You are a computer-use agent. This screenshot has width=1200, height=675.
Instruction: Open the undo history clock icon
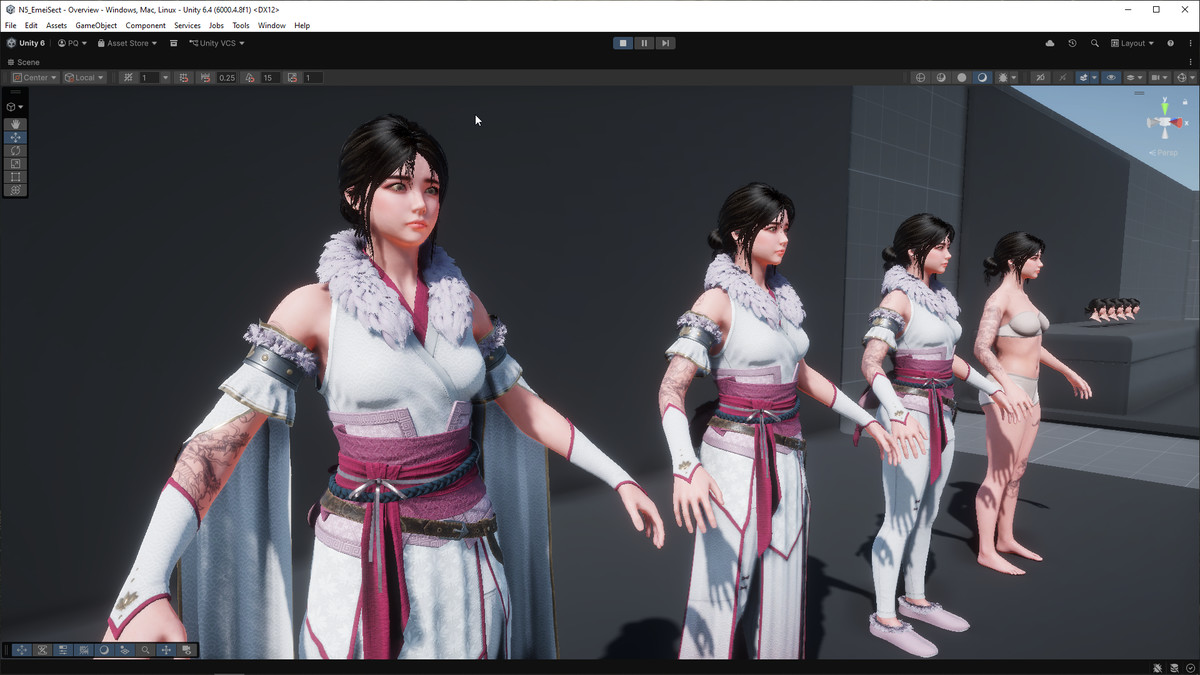point(1072,43)
